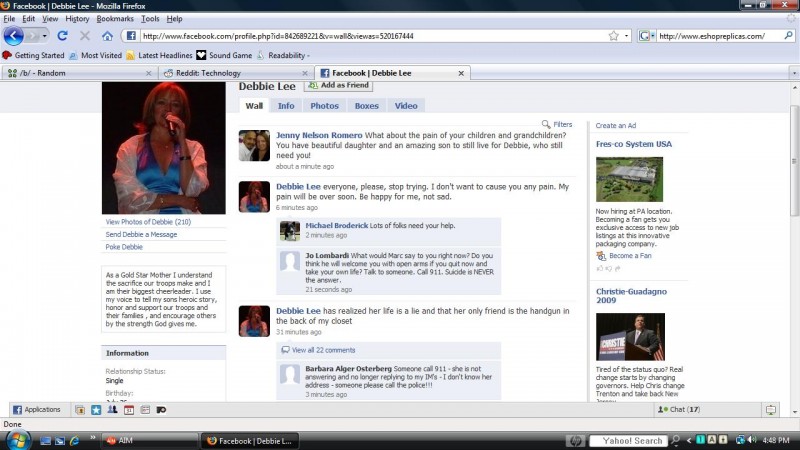The image size is (800, 450).
Task: Open the address bar history dropdown arrow
Action: 627,36
